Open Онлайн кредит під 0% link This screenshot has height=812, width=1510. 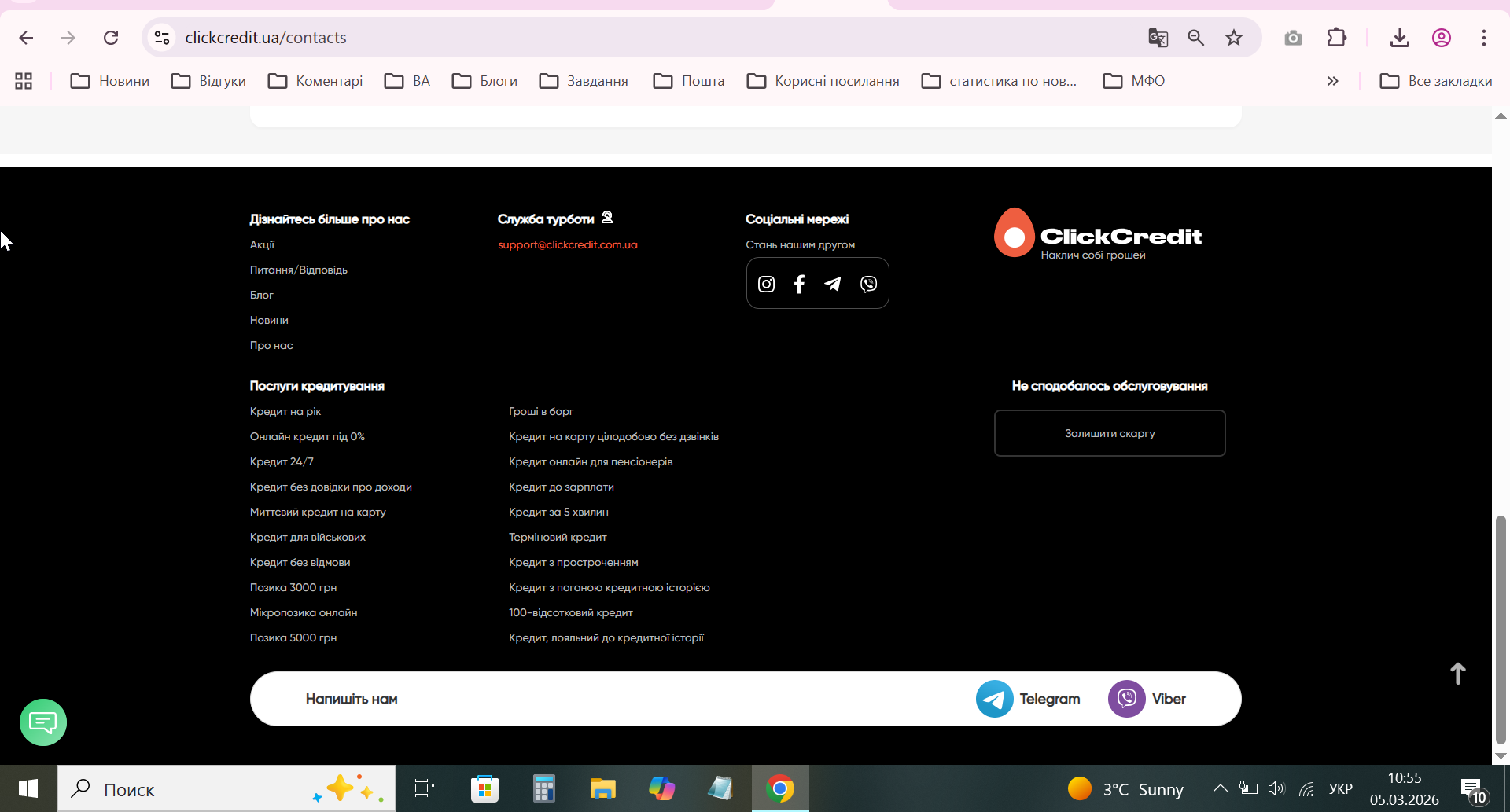(x=308, y=436)
